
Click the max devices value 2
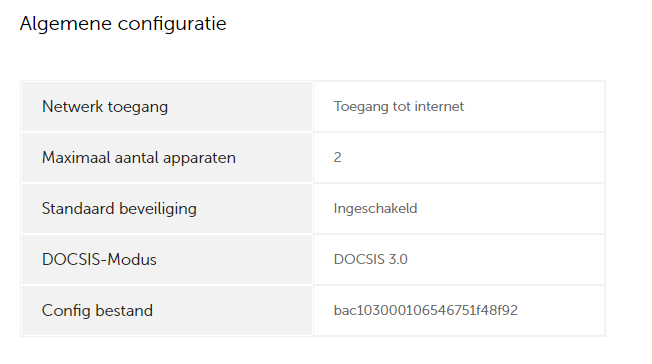click(x=337, y=157)
